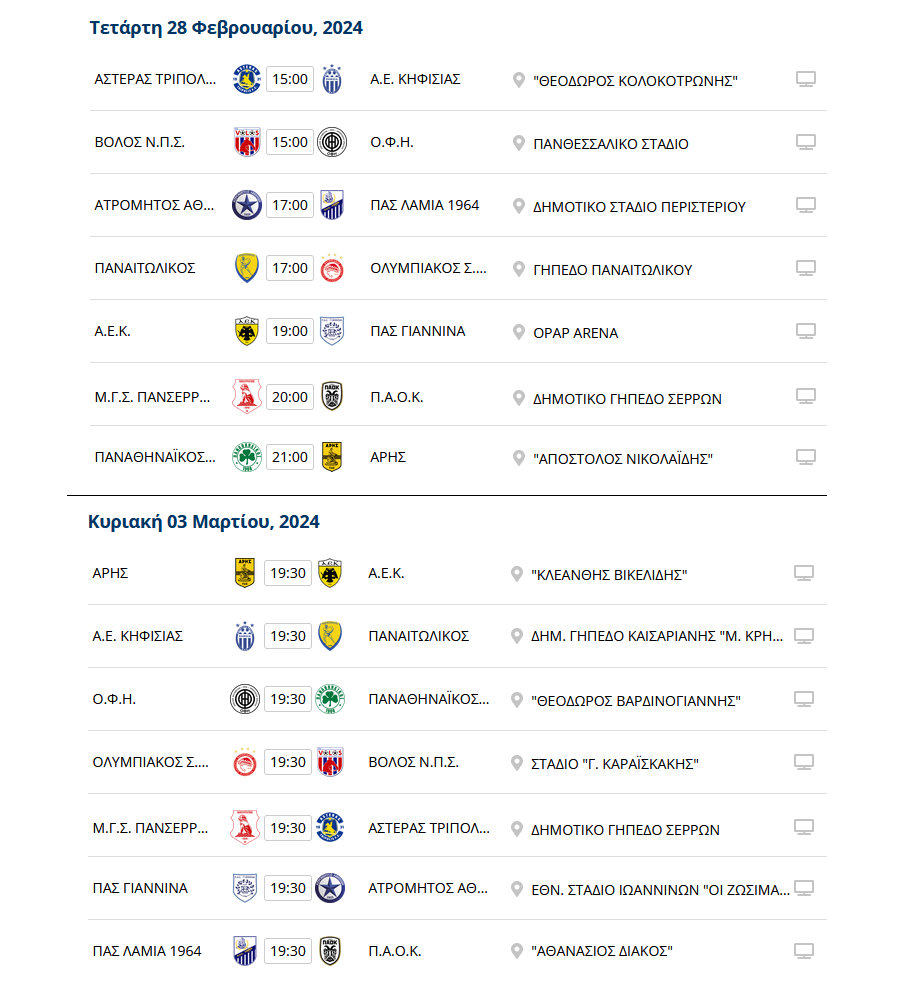This screenshot has height=986, width=899.
Task: Click TV icon in OPAP ARENA row
Action: click(x=805, y=331)
